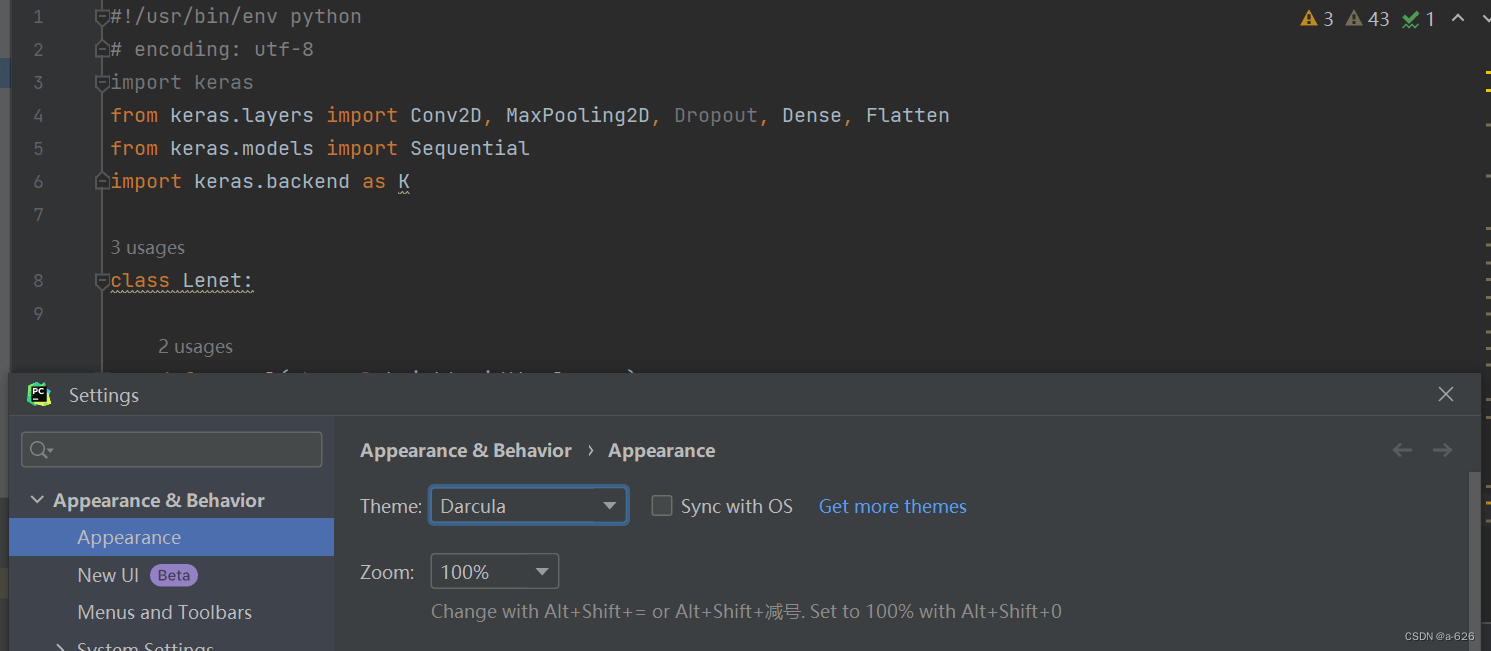This screenshot has height=651, width=1491.
Task: Click the PyCharm logo in Settings title
Action: [x=40, y=395]
